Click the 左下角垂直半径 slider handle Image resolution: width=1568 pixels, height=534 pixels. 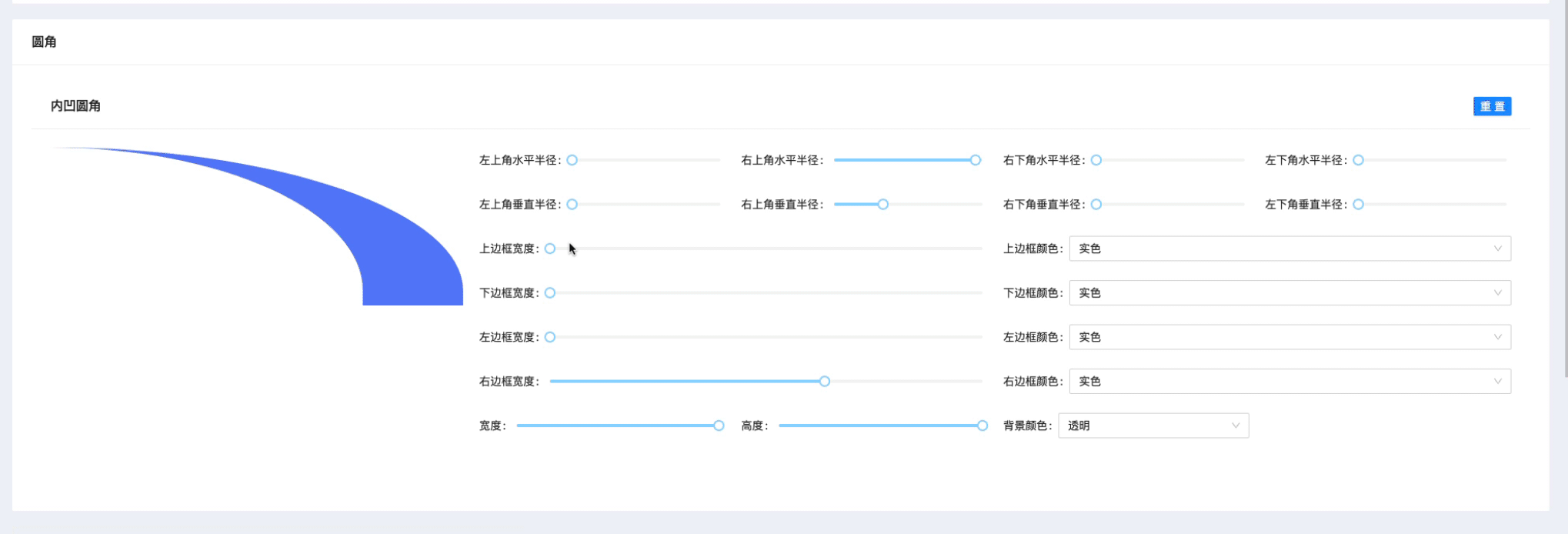point(1359,205)
